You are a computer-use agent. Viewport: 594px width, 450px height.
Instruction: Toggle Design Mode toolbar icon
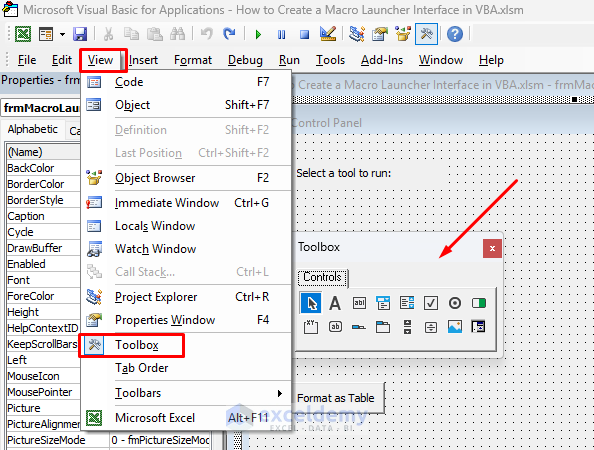(328, 34)
